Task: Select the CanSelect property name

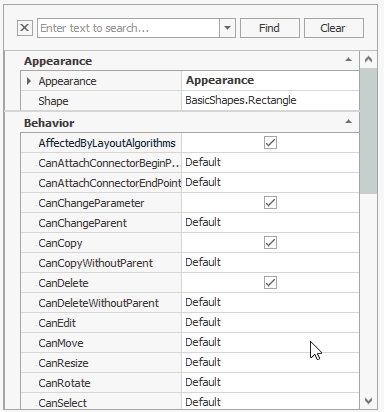Action: 62,403
